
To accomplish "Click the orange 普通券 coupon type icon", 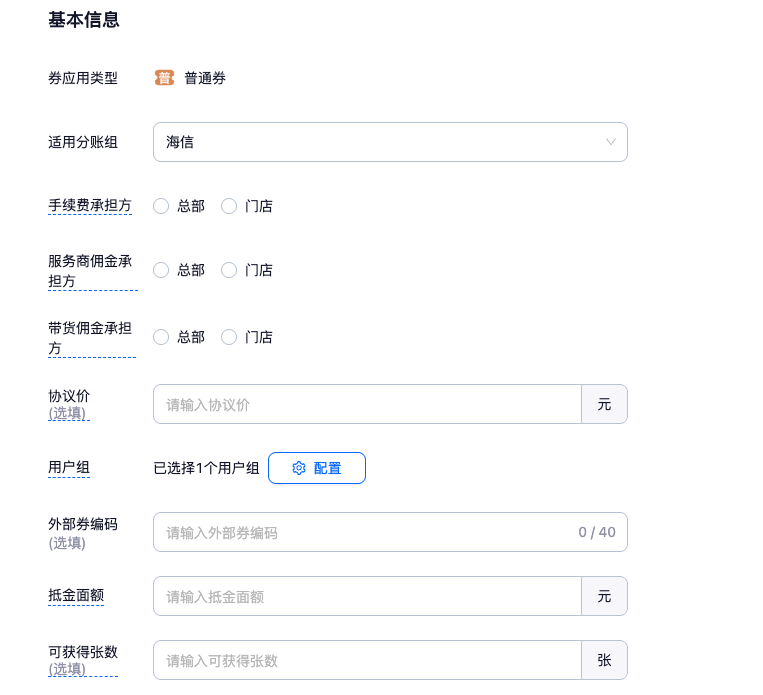I will 164,78.
